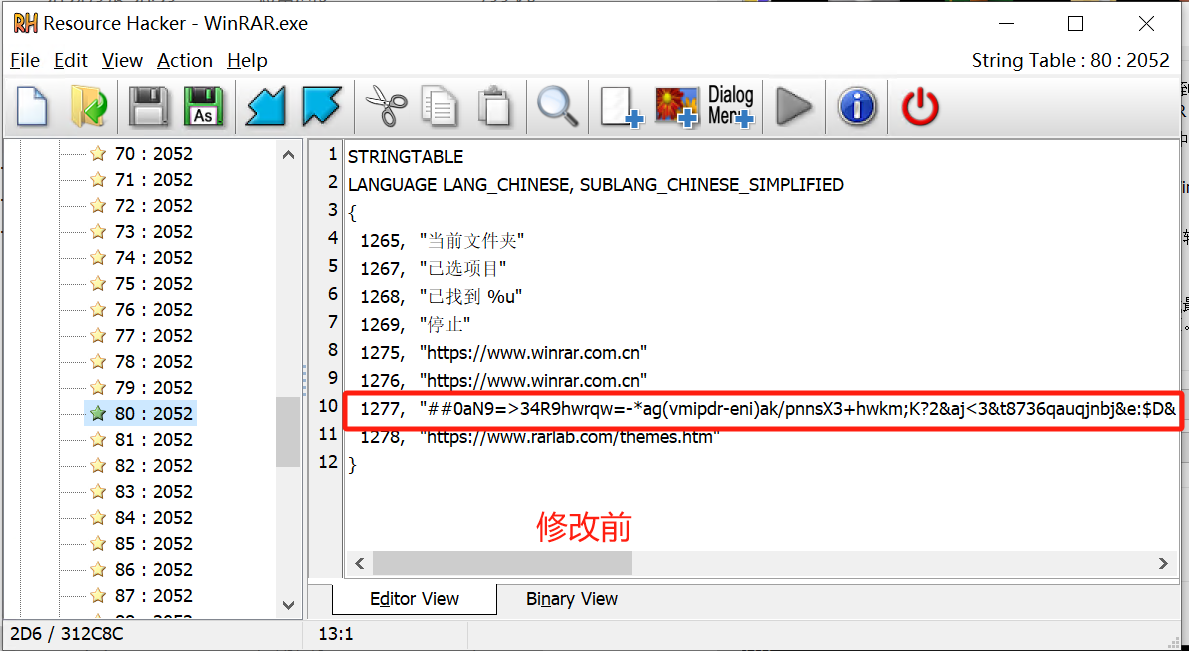Open Find with the magnifier icon

pyautogui.click(x=557, y=106)
